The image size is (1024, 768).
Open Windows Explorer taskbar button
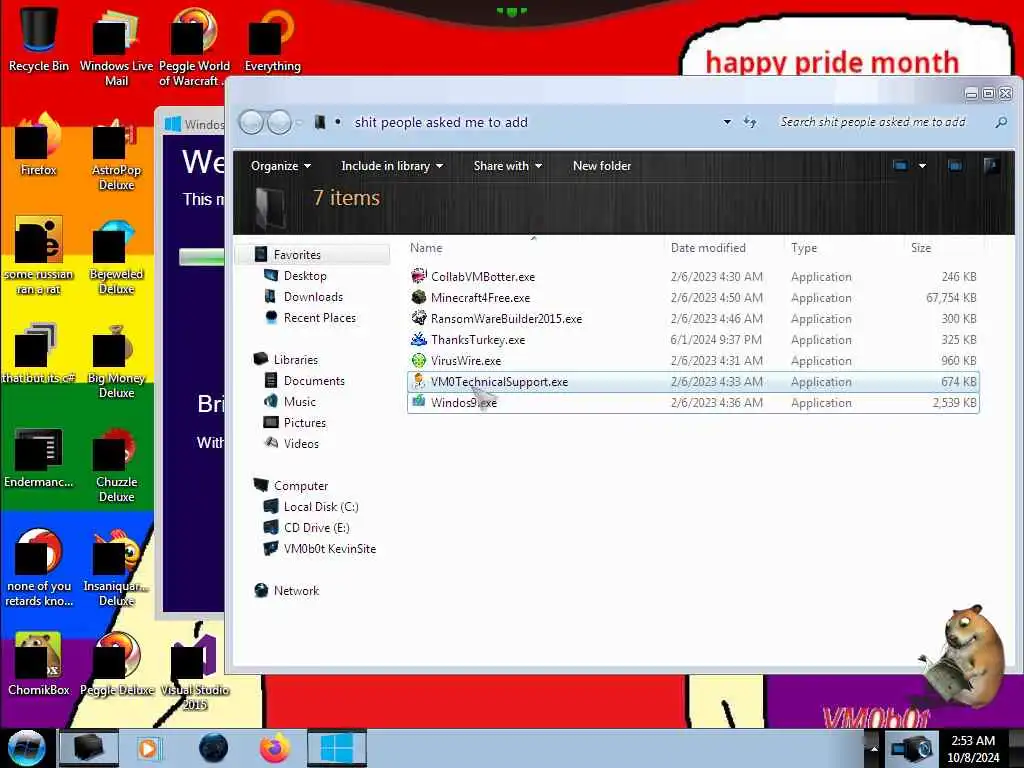pos(89,748)
